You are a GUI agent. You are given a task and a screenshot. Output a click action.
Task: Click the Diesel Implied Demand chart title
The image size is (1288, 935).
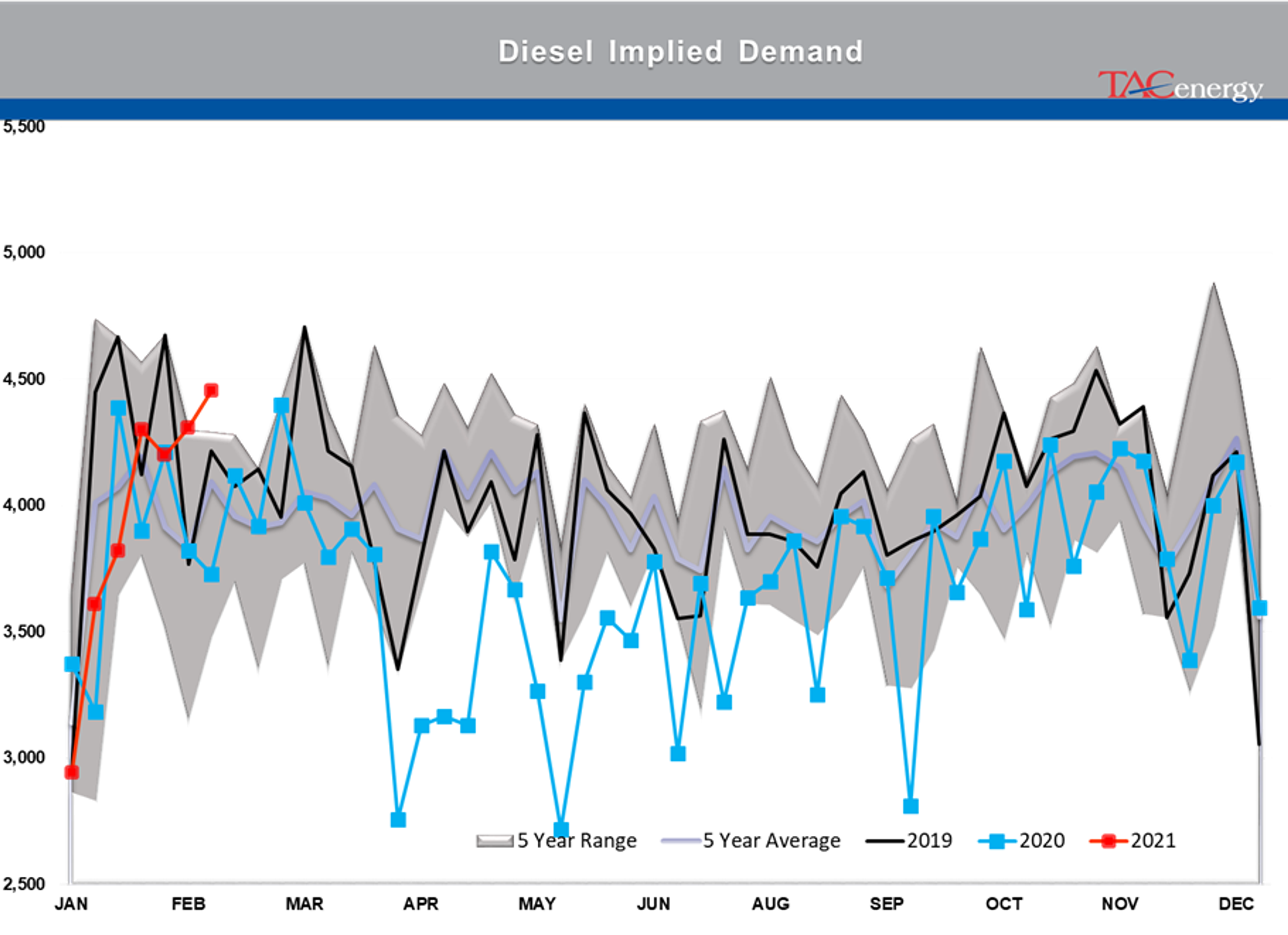point(680,52)
